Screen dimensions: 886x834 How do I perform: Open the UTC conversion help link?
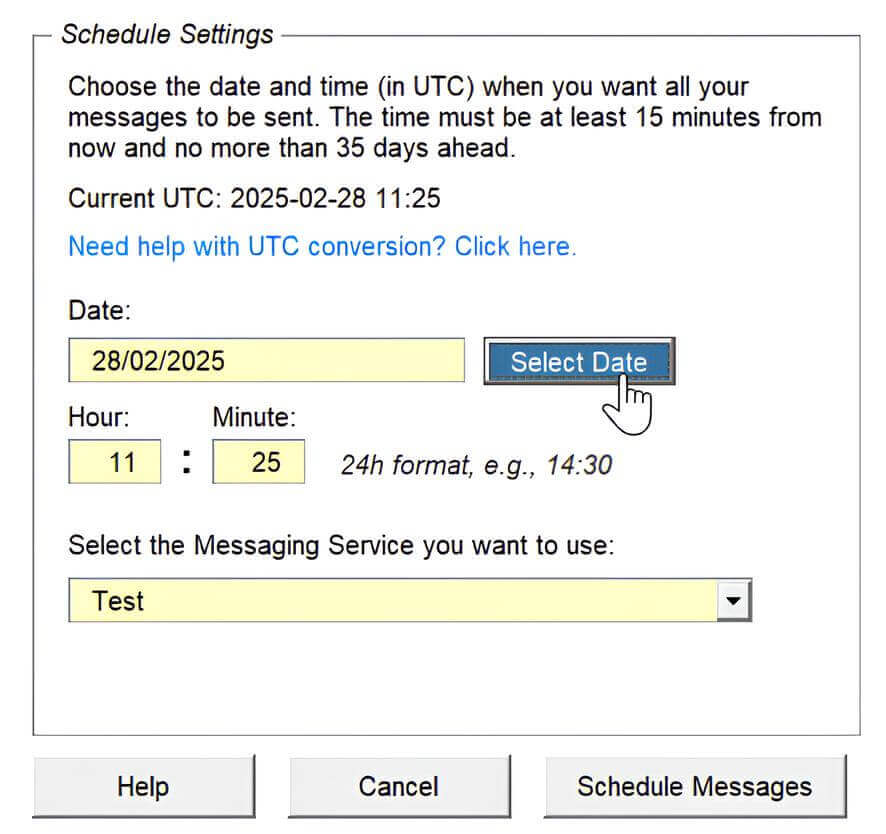322,246
